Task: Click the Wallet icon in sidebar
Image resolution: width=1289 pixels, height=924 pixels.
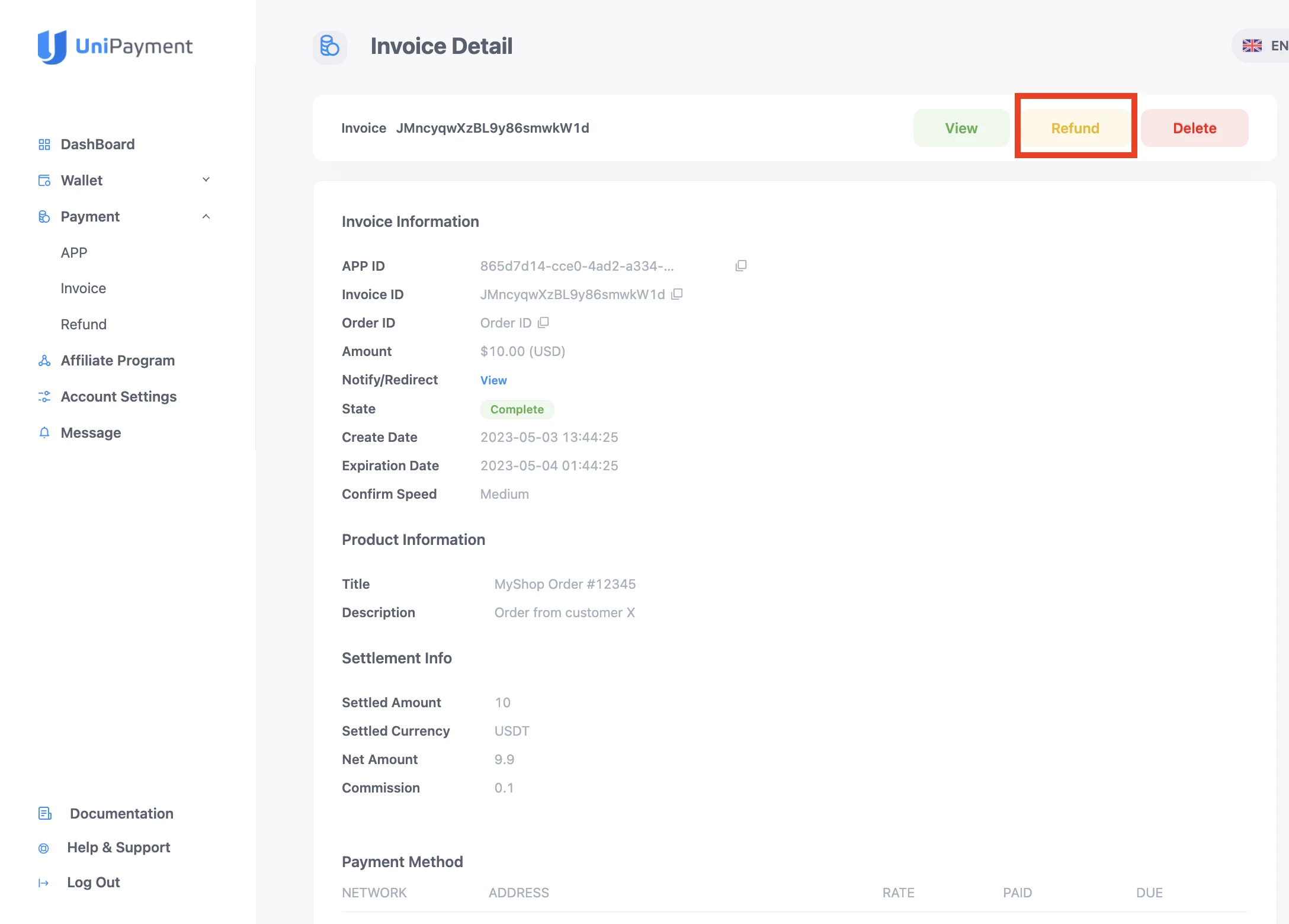Action: click(x=44, y=180)
